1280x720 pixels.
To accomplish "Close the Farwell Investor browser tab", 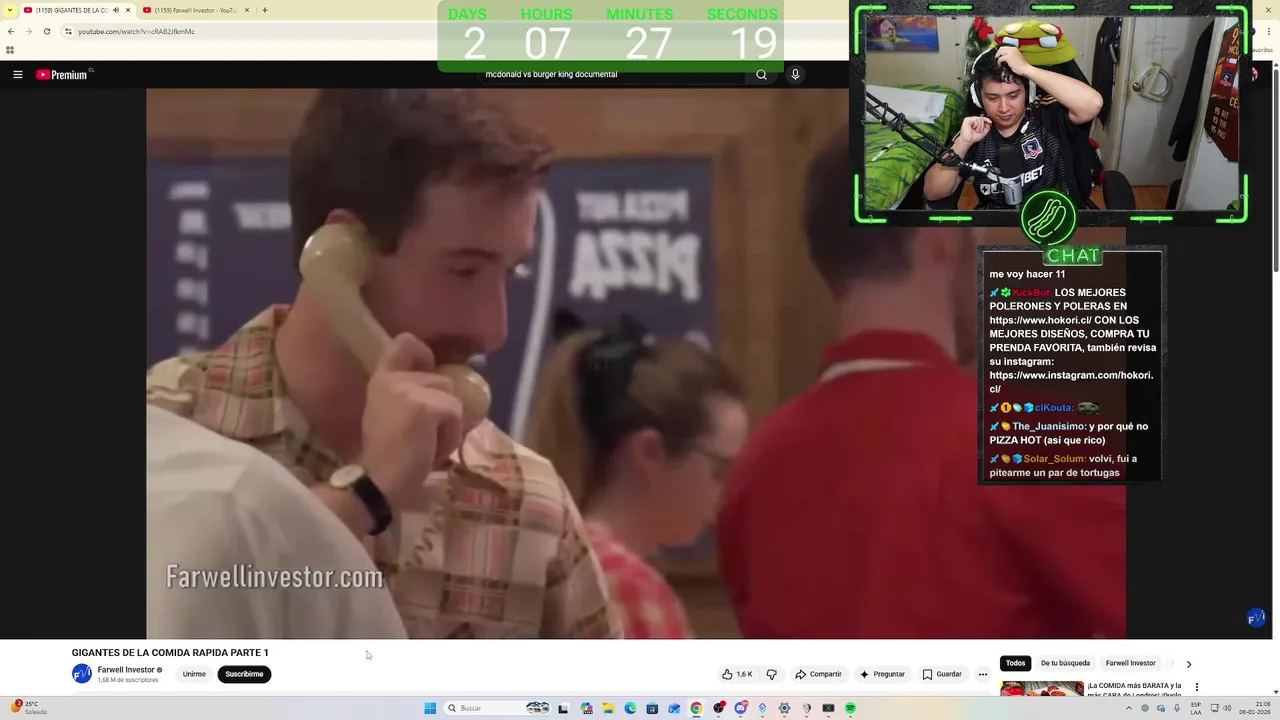I will (247, 10).
